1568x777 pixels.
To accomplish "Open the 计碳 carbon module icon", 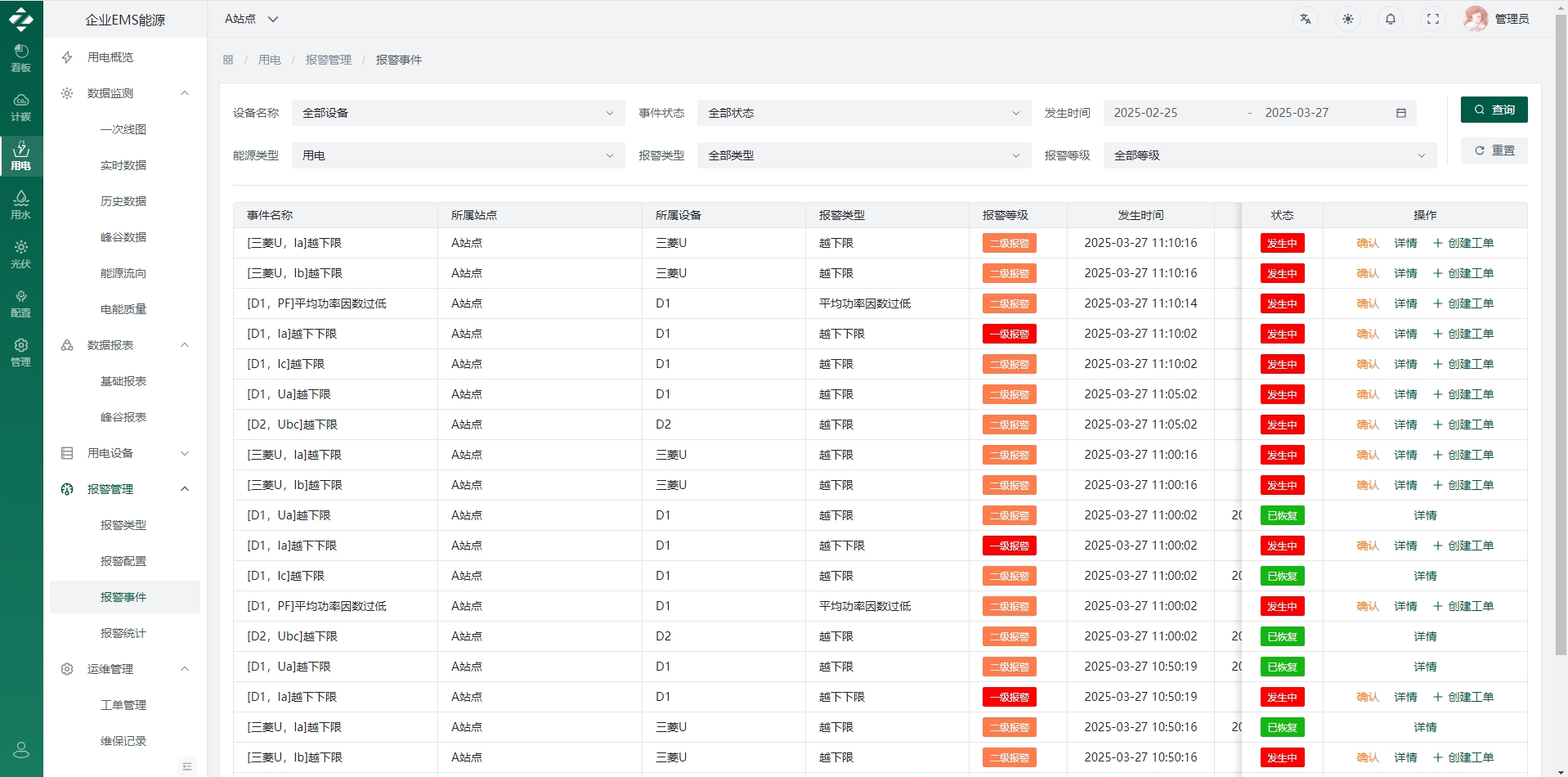I will [21, 107].
